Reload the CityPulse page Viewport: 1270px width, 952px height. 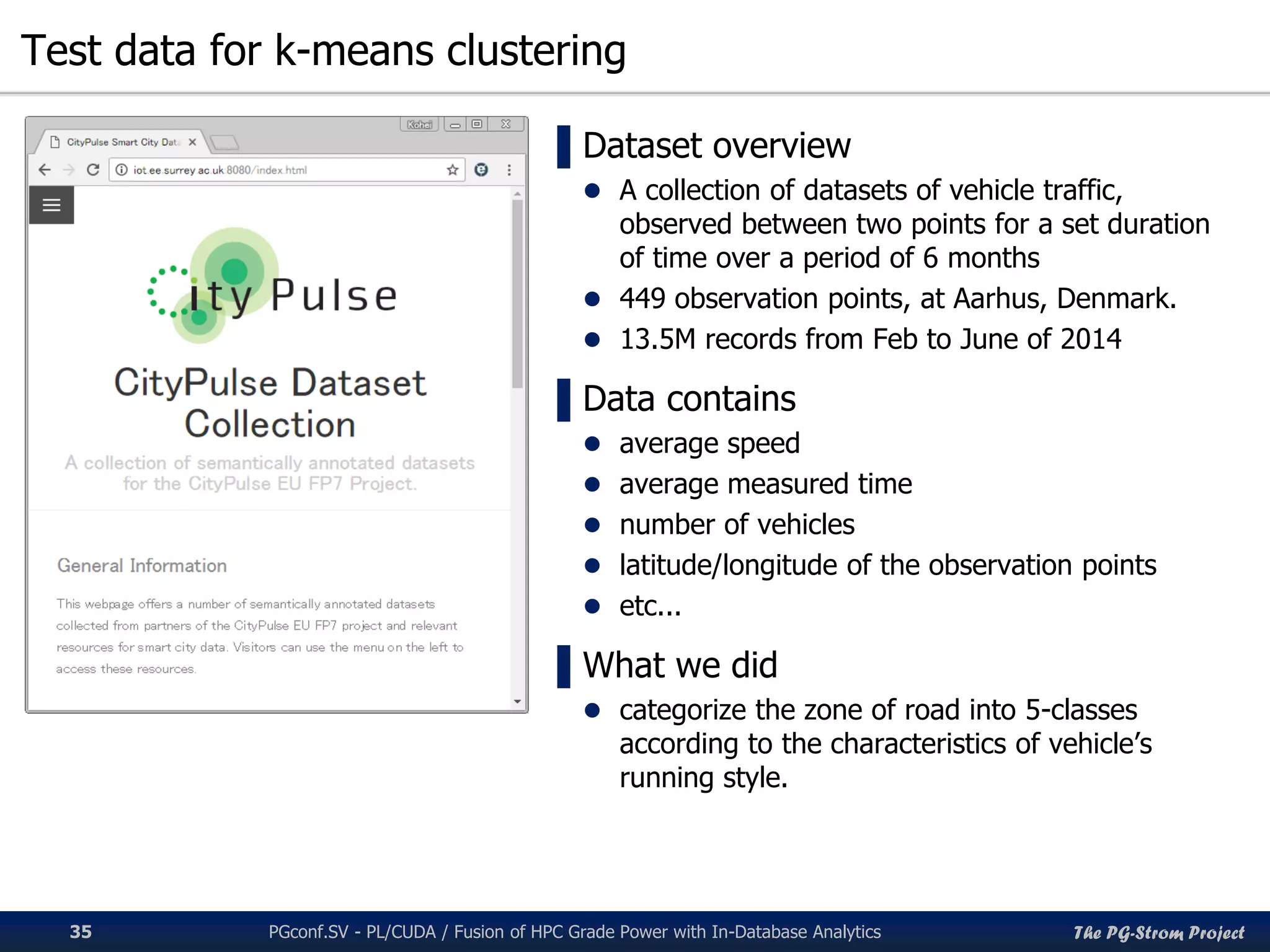[x=93, y=170]
